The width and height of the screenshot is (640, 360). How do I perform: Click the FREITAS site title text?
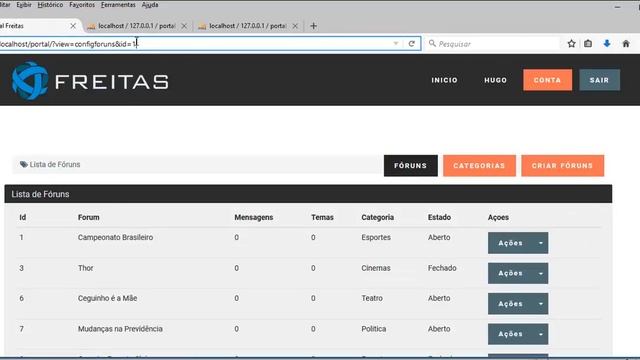112,82
